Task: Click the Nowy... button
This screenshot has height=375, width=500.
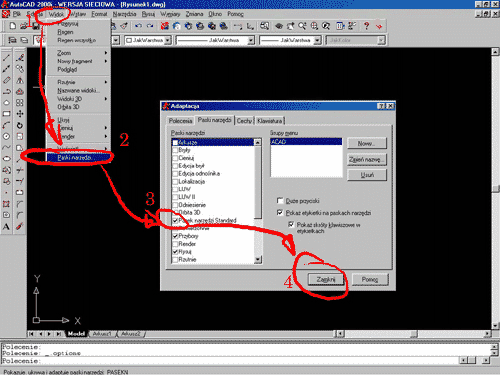Action: click(x=367, y=143)
